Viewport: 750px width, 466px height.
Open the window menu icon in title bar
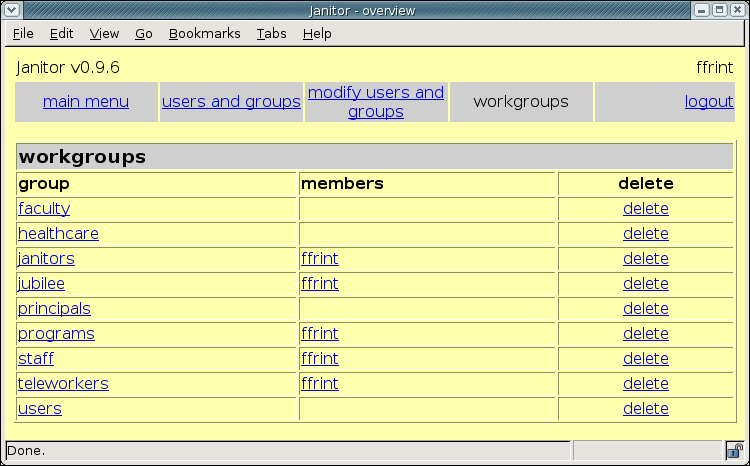click(x=11, y=10)
